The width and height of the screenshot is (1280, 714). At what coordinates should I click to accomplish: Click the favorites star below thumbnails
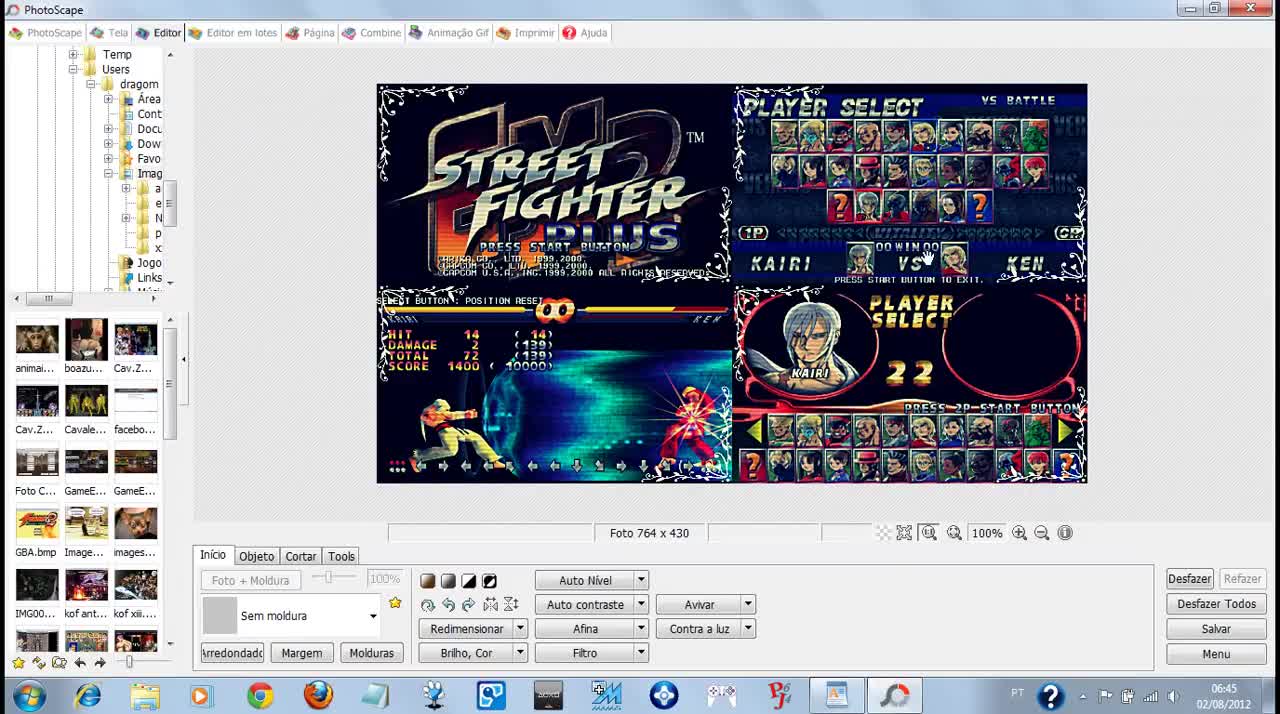click(18, 662)
